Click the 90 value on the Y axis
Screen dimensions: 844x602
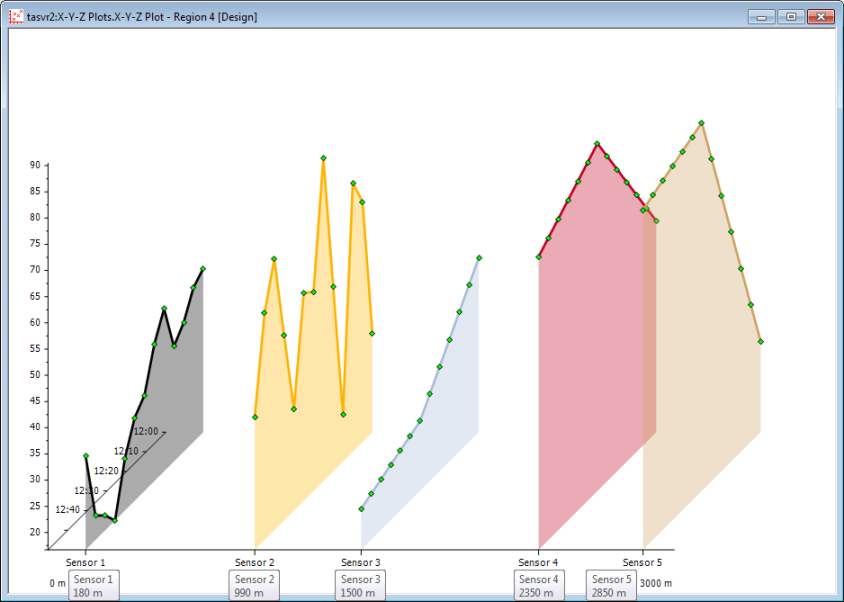click(x=34, y=165)
